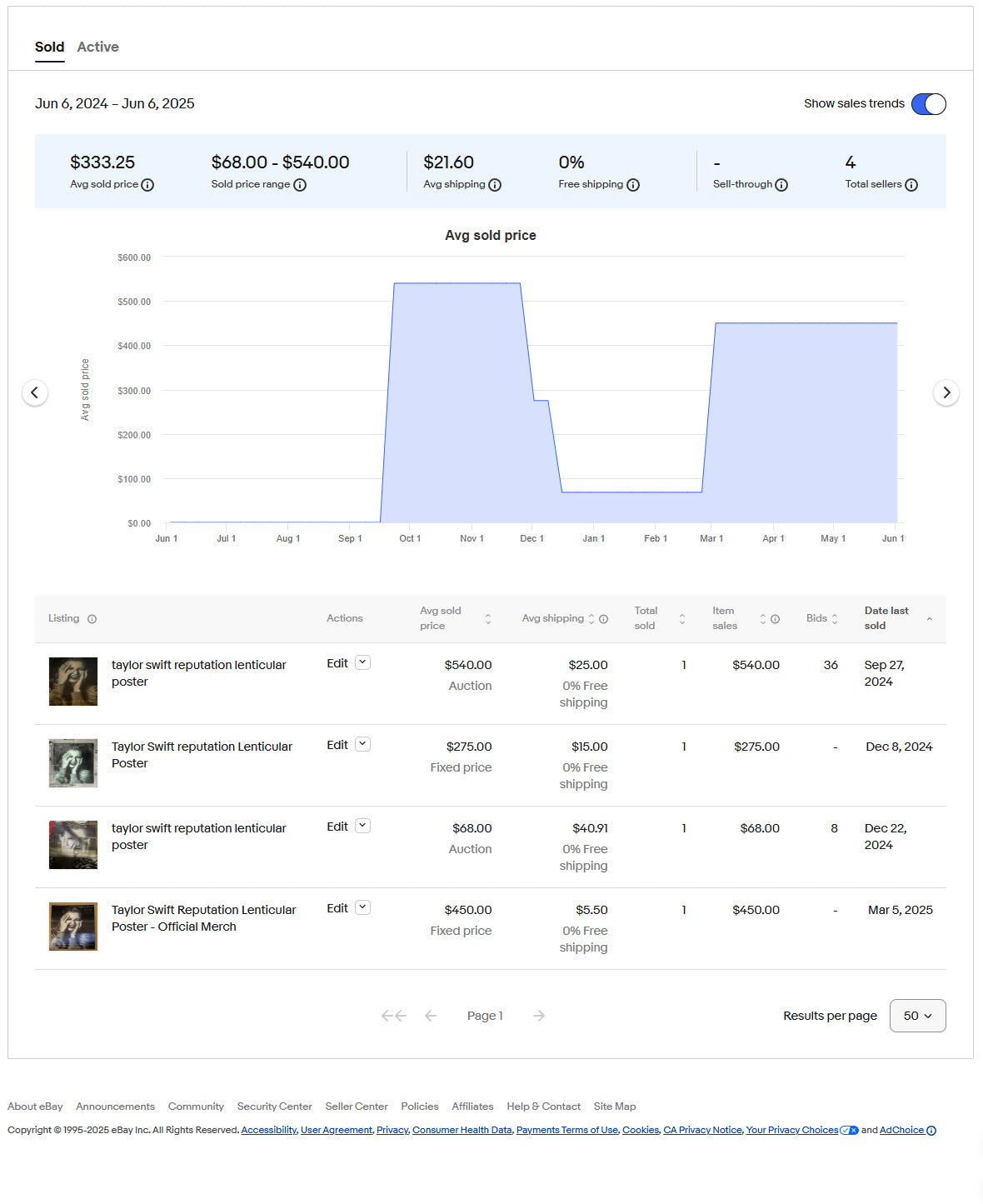
Task: Open CA Privacy Notice link
Action: 702,1131
